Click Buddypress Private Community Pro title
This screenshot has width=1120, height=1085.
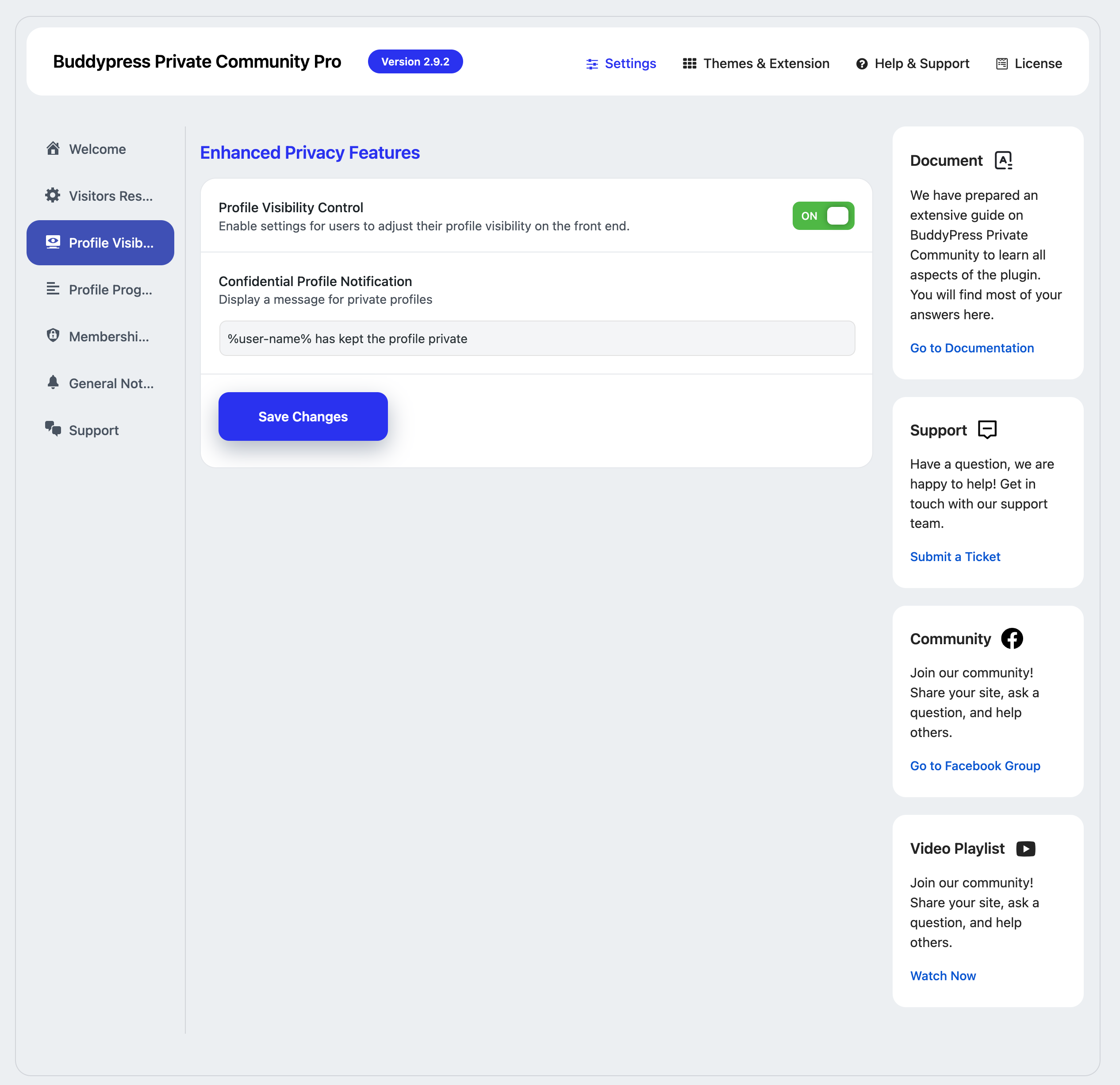click(x=197, y=61)
